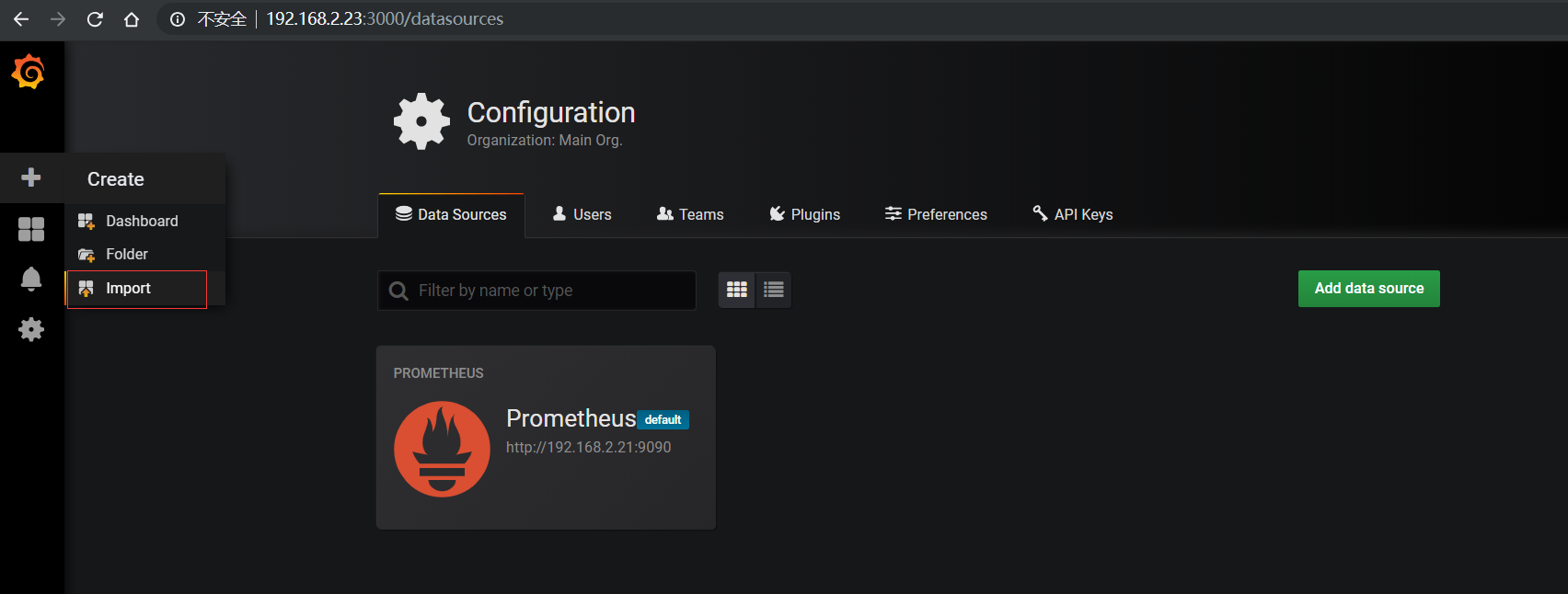This screenshot has height=594, width=1568.
Task: Click the Add data source button
Action: pyautogui.click(x=1369, y=289)
